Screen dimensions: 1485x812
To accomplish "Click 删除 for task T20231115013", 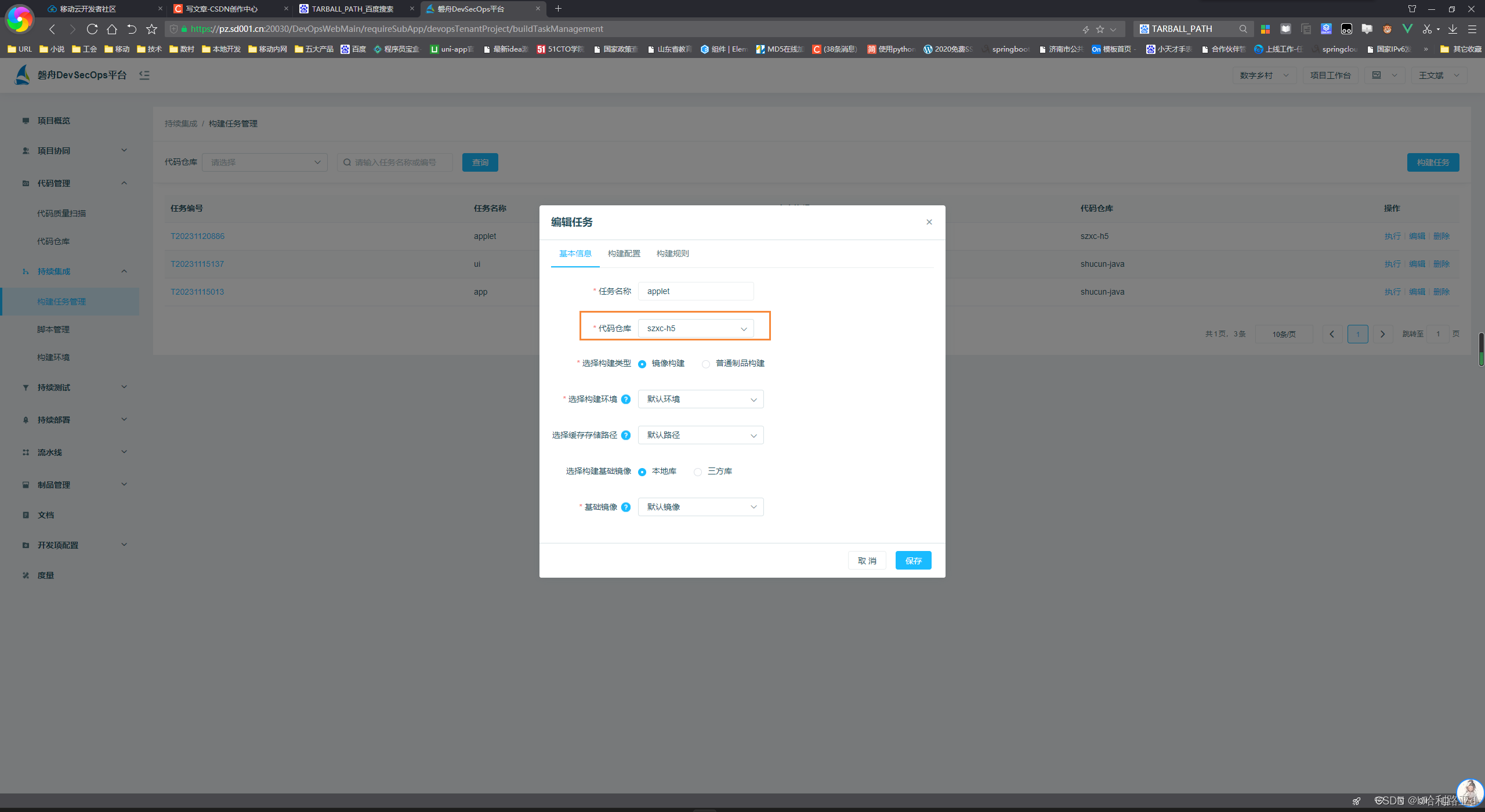I will 1441,292.
